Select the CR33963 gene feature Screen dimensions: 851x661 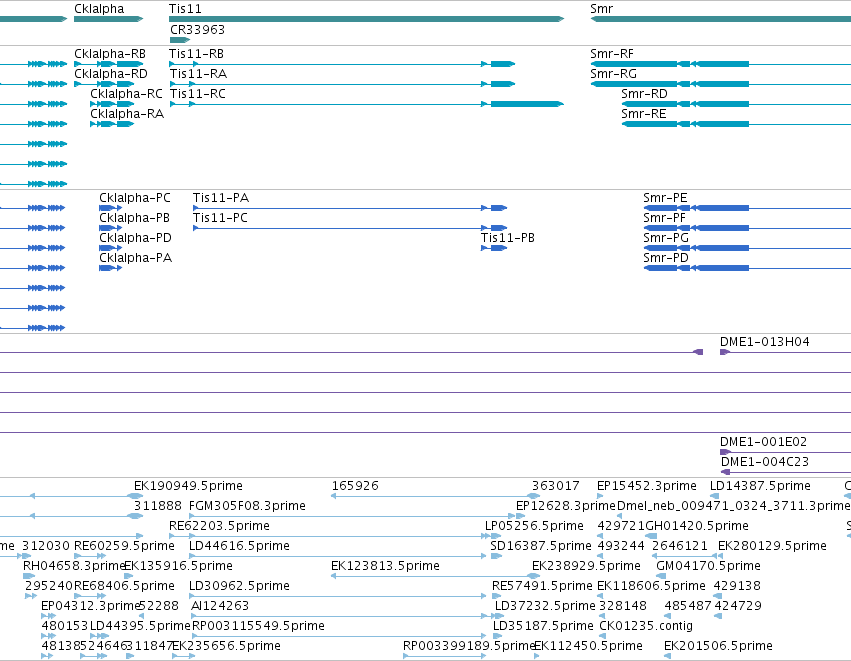[180, 40]
